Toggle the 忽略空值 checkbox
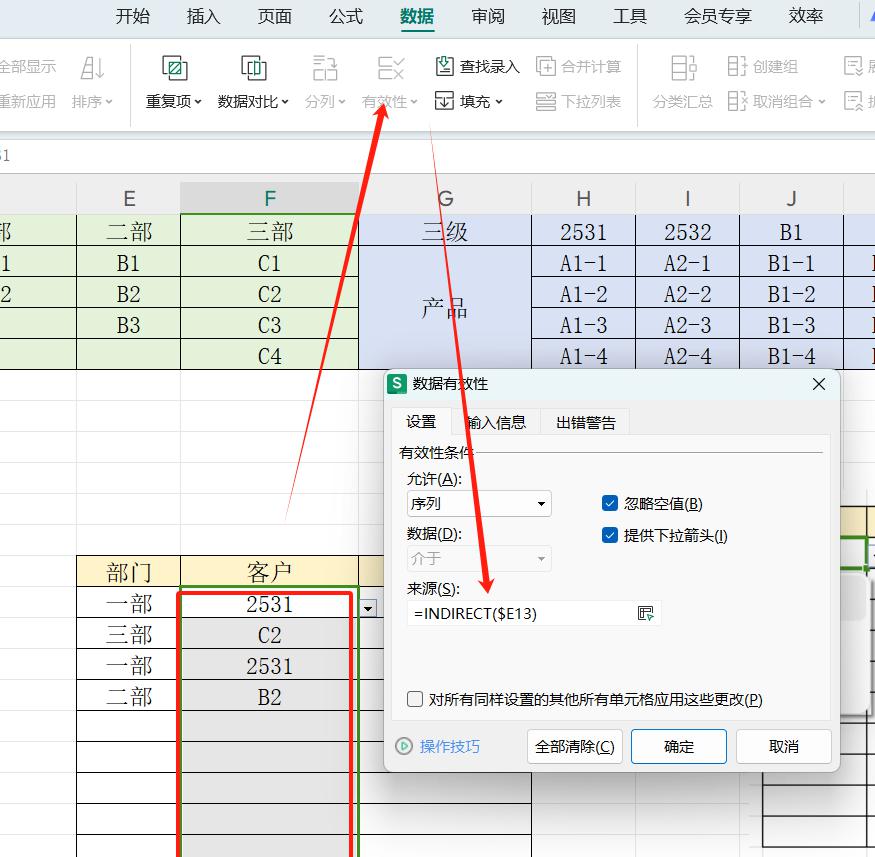The image size is (875, 857). (x=609, y=503)
